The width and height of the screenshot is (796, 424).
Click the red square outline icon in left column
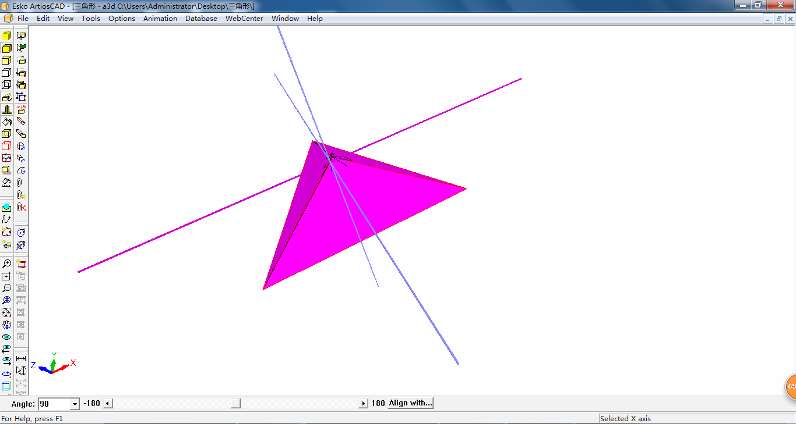tap(7, 146)
